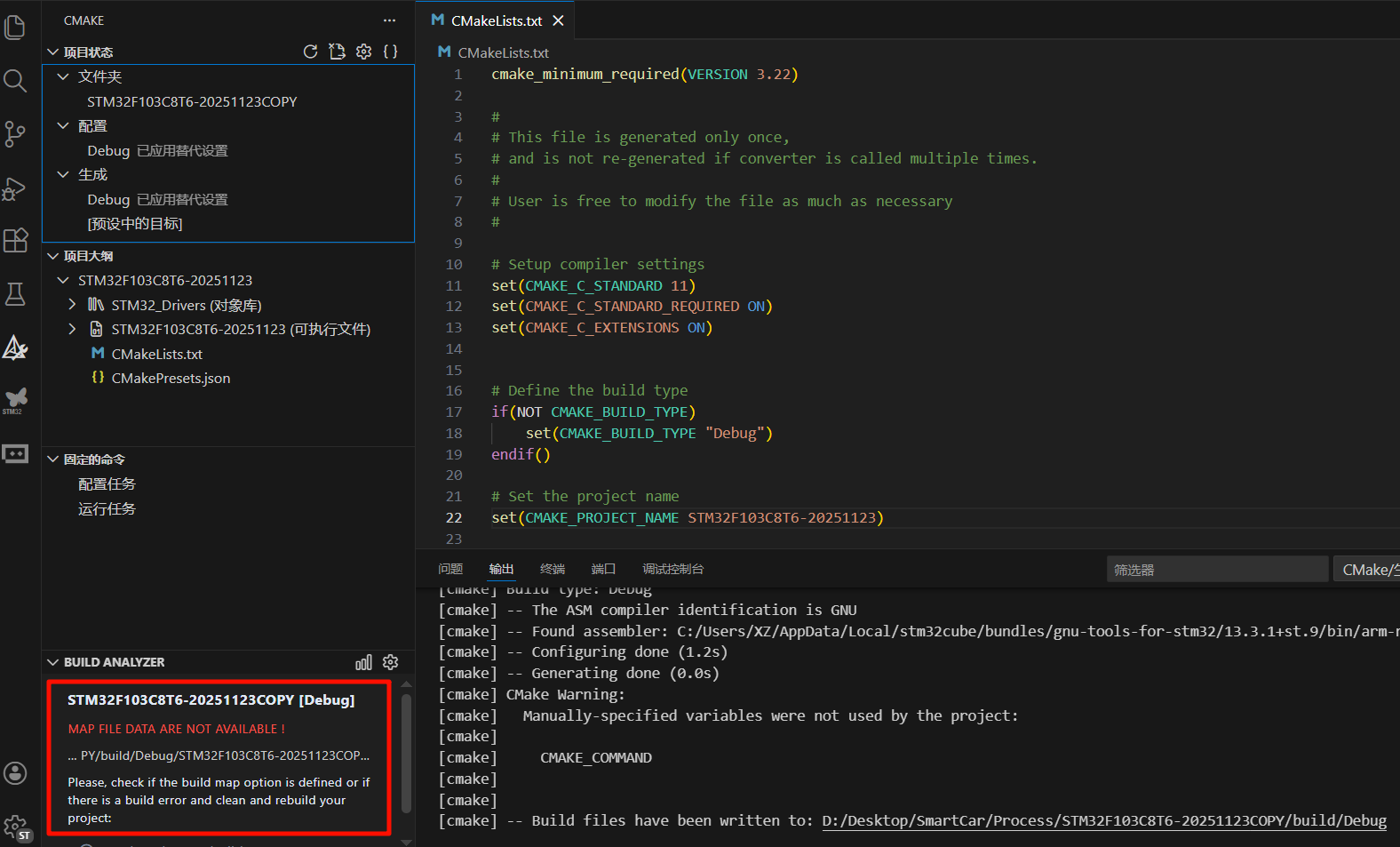Open Build Analyzer settings gear
This screenshot has width=1400, height=847.
[x=390, y=662]
